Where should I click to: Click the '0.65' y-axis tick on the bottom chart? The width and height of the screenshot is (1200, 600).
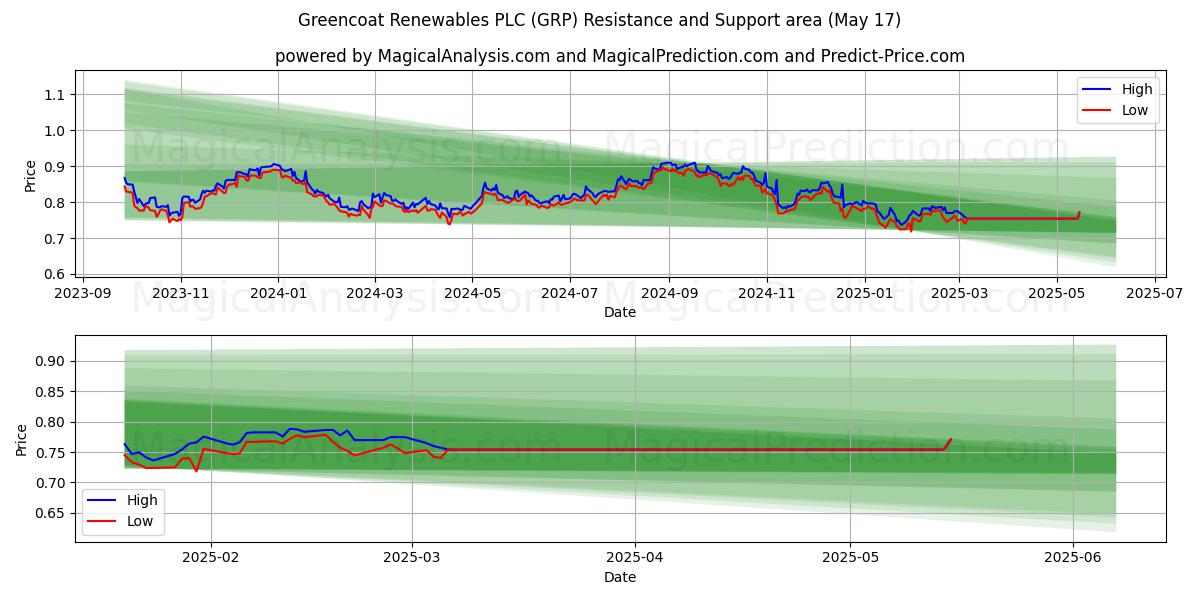50,514
